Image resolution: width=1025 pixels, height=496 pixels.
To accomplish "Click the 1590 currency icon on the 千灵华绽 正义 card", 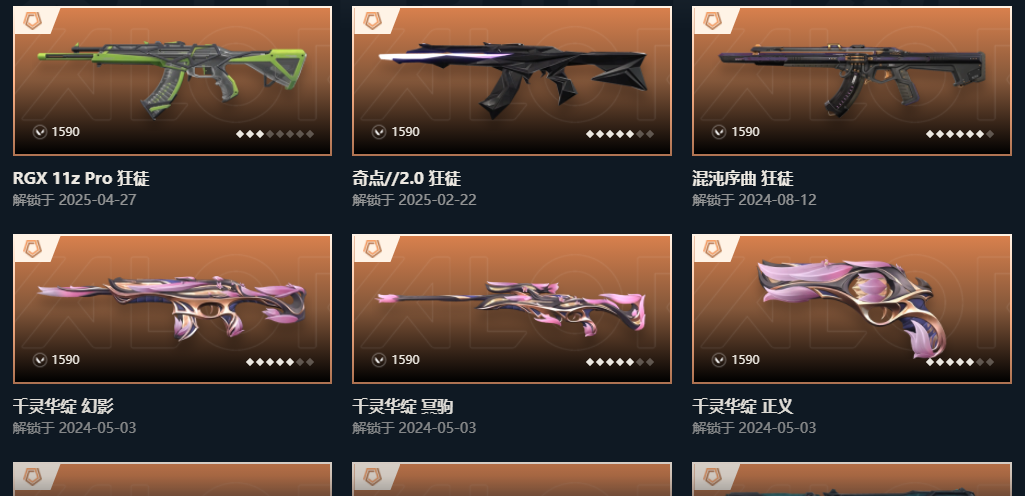I will click(x=719, y=360).
